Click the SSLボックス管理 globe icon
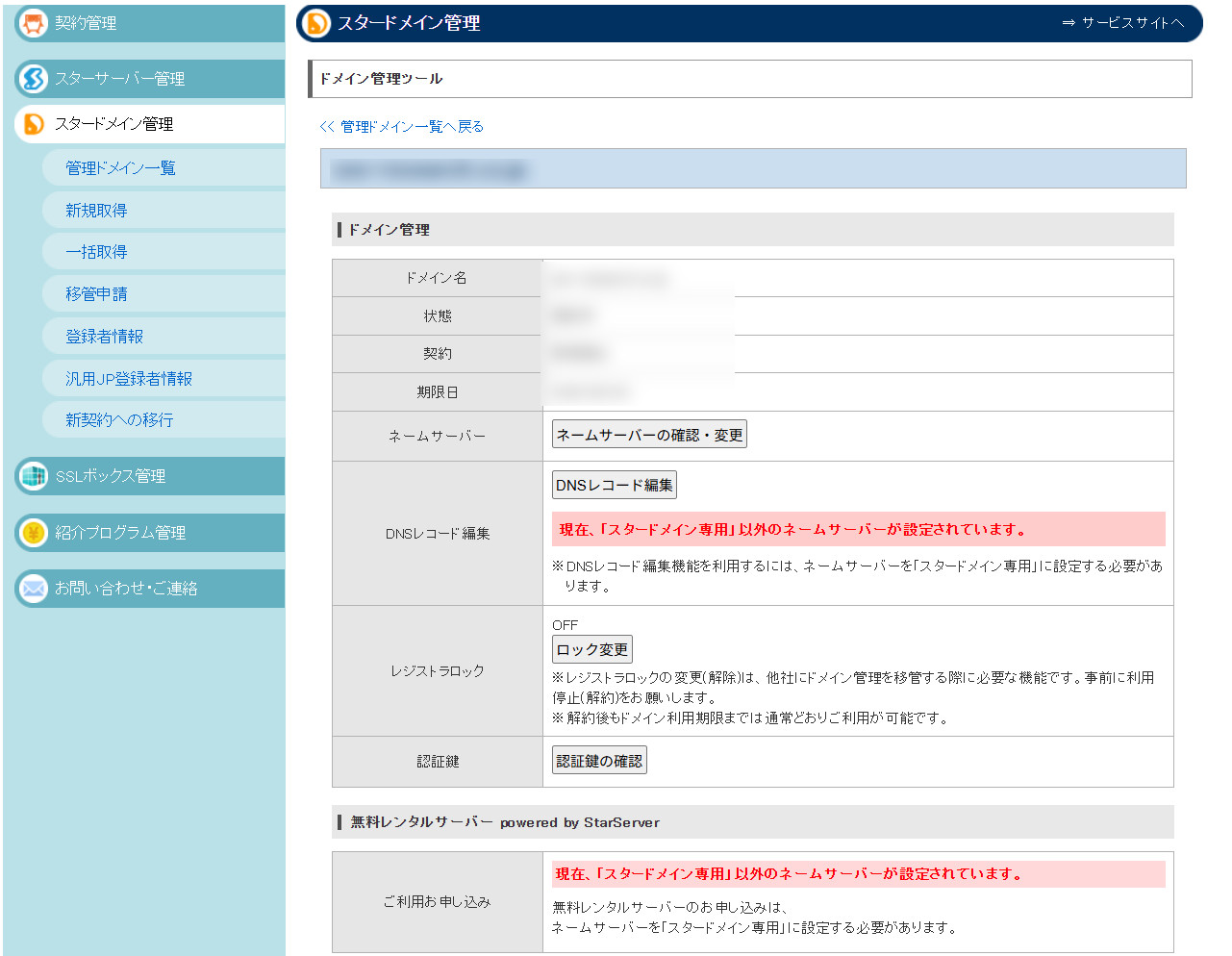The width and height of the screenshot is (1232, 956). click(34, 476)
